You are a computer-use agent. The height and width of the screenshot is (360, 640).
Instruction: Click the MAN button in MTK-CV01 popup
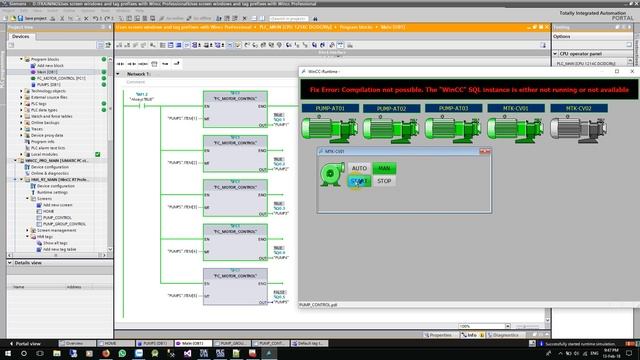(x=384, y=168)
